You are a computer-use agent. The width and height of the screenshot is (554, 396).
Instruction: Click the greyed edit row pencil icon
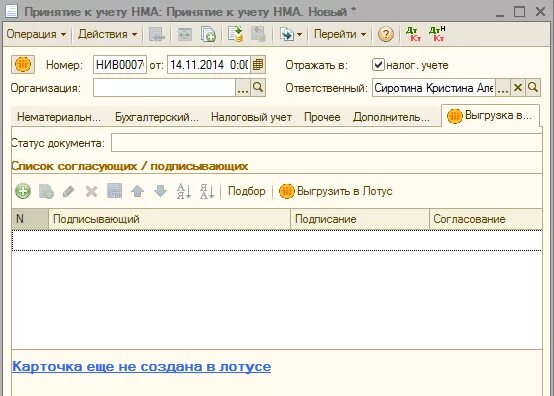click(69, 191)
